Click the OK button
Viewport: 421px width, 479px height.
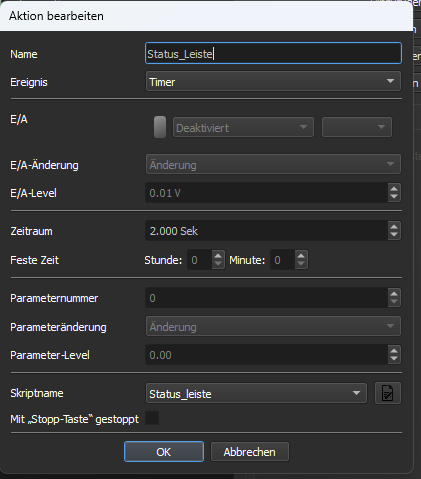(164, 452)
